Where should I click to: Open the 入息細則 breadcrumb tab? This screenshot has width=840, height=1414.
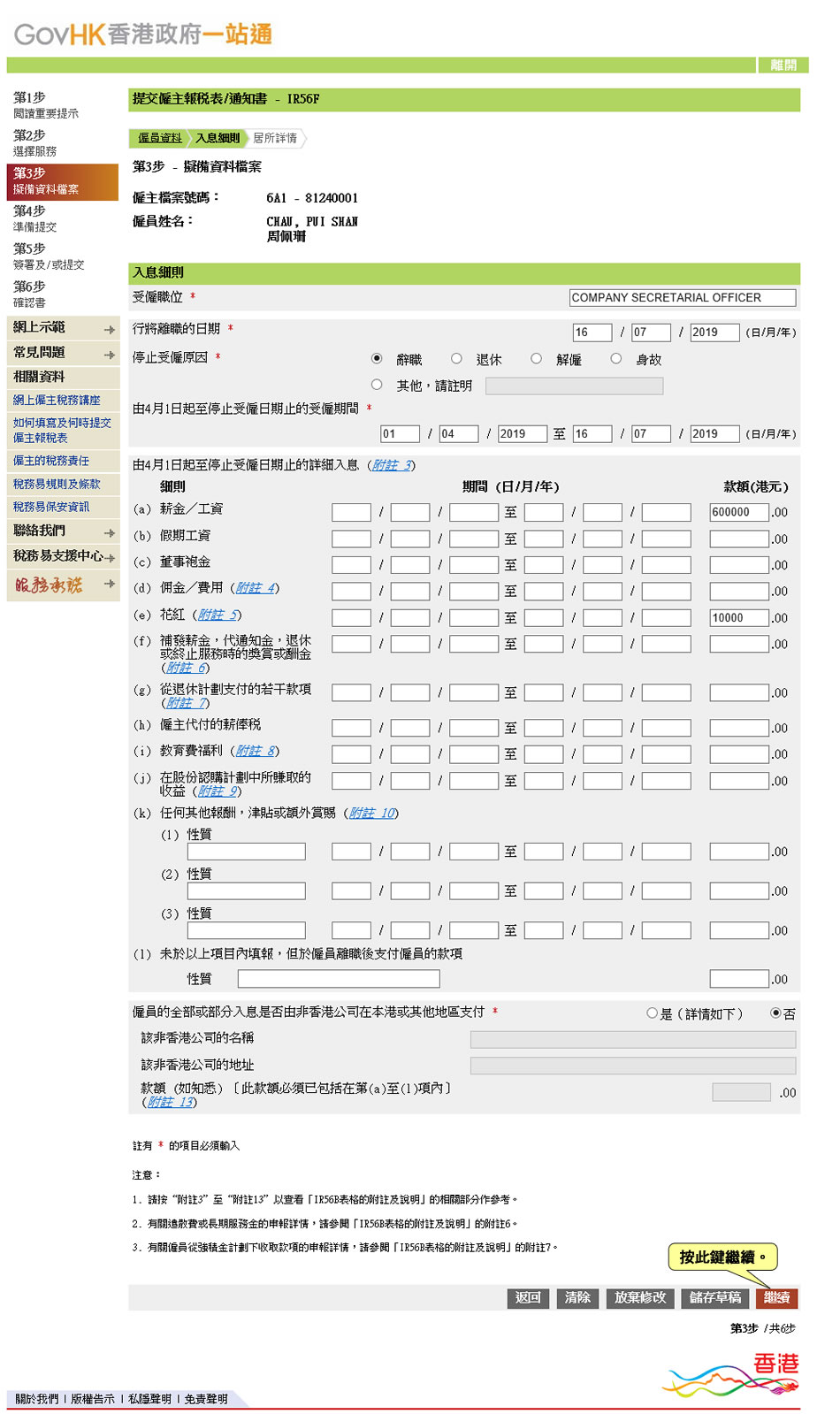(218, 138)
